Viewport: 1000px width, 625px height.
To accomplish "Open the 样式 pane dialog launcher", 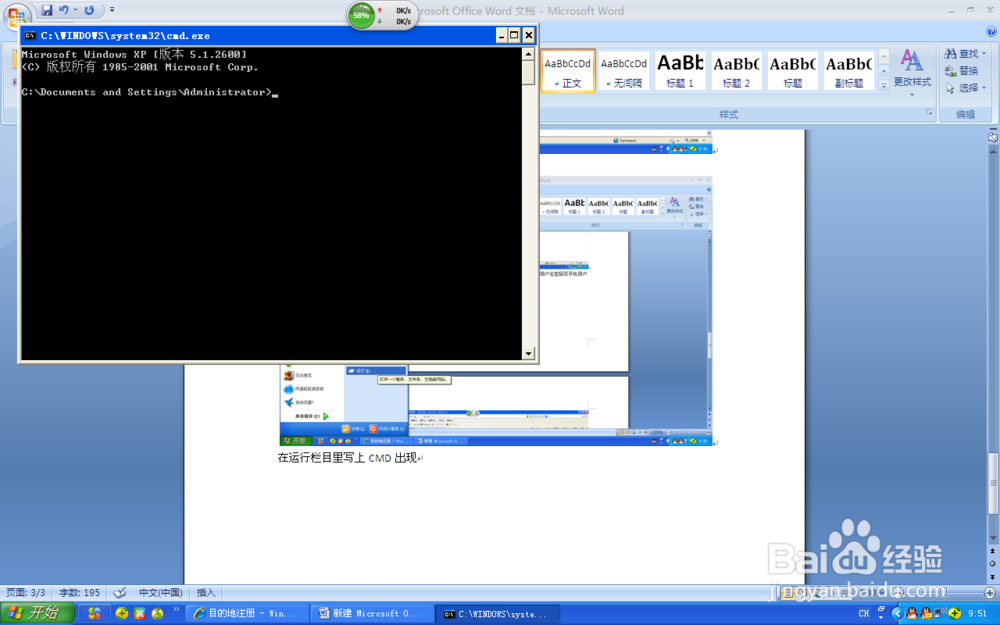I will 929,113.
